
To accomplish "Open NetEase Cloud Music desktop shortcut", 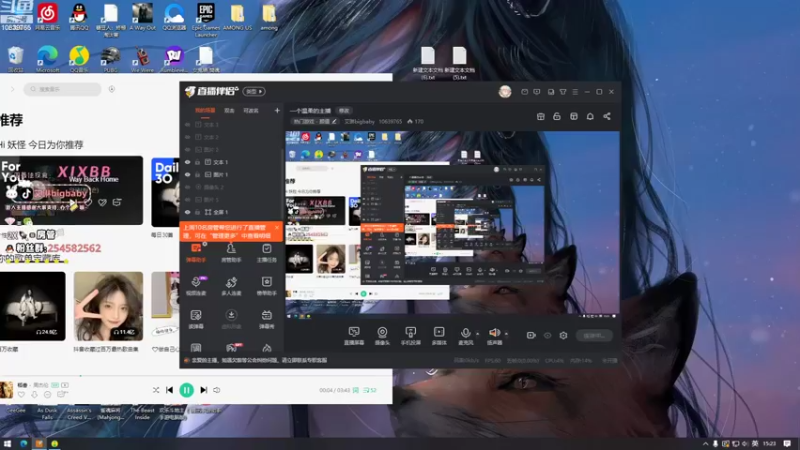I will point(47,15).
